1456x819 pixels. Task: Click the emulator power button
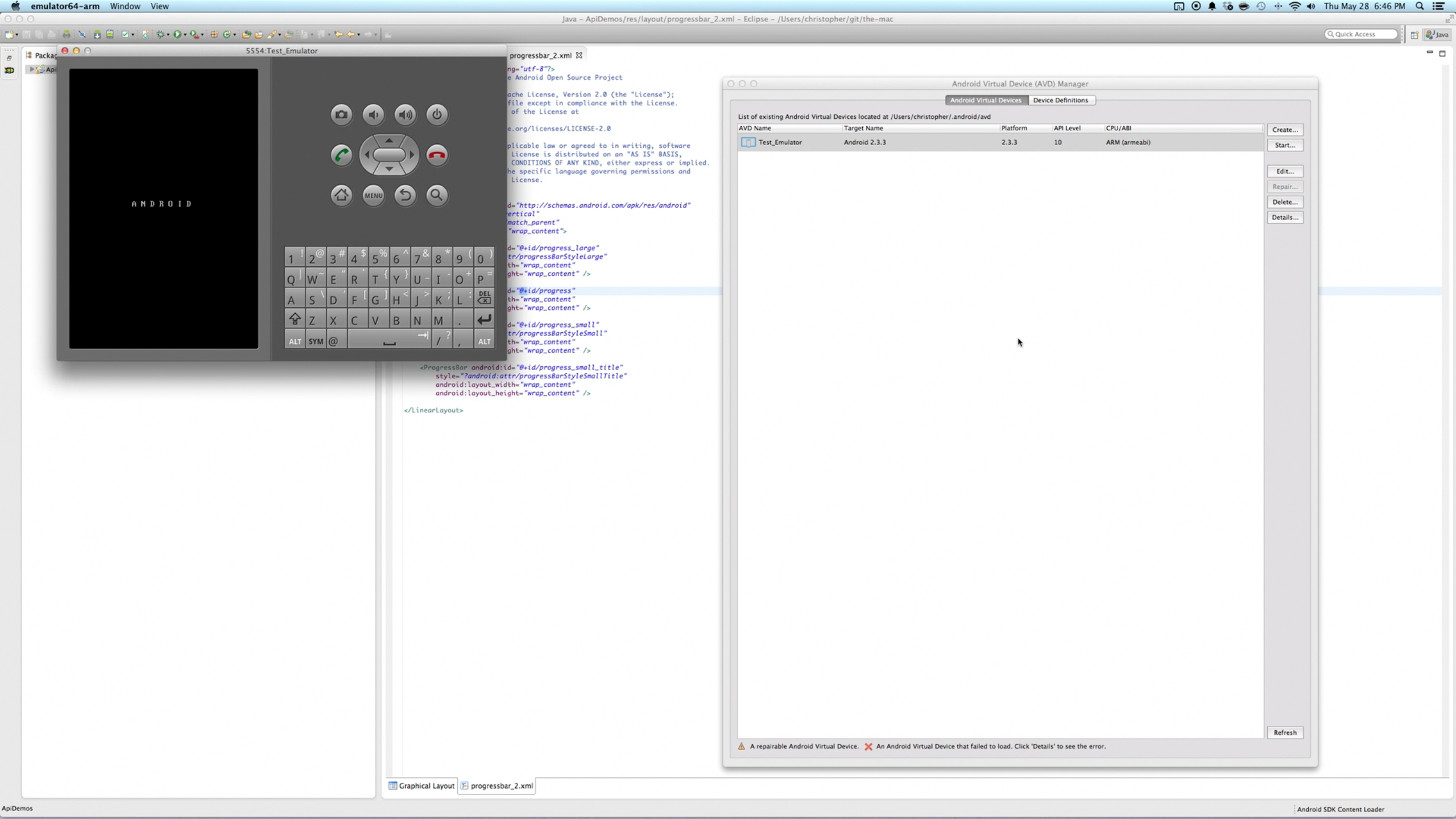pos(437,115)
